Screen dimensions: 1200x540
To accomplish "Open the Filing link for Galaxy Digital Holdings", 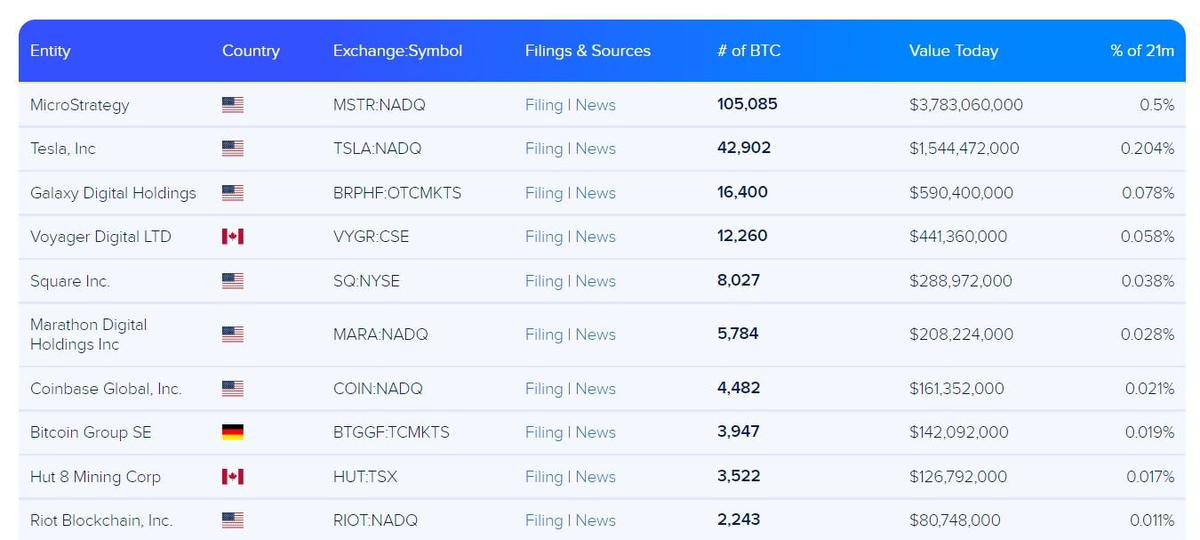I will pos(544,193).
